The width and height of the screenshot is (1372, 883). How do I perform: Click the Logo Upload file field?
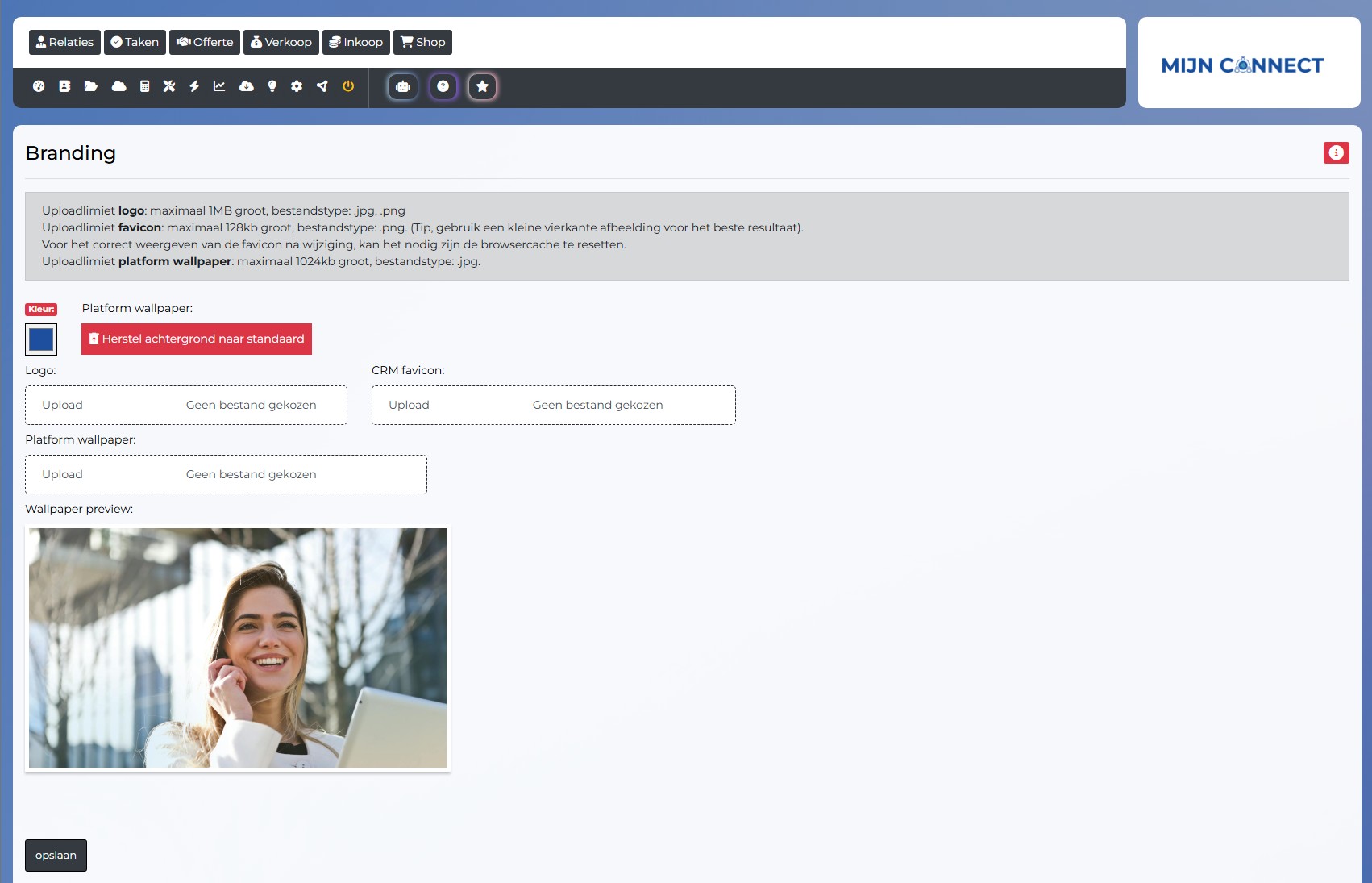62,405
